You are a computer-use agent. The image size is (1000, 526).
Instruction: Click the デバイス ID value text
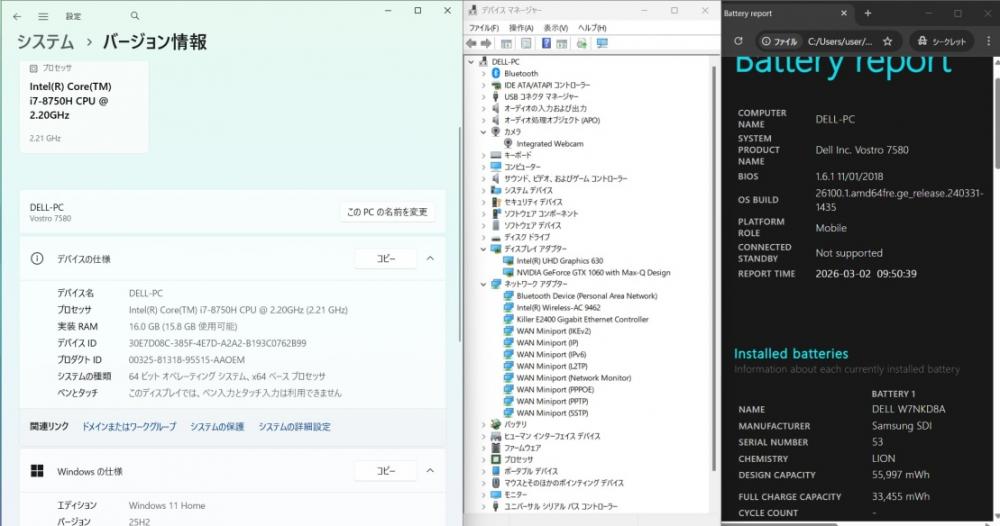point(217,343)
